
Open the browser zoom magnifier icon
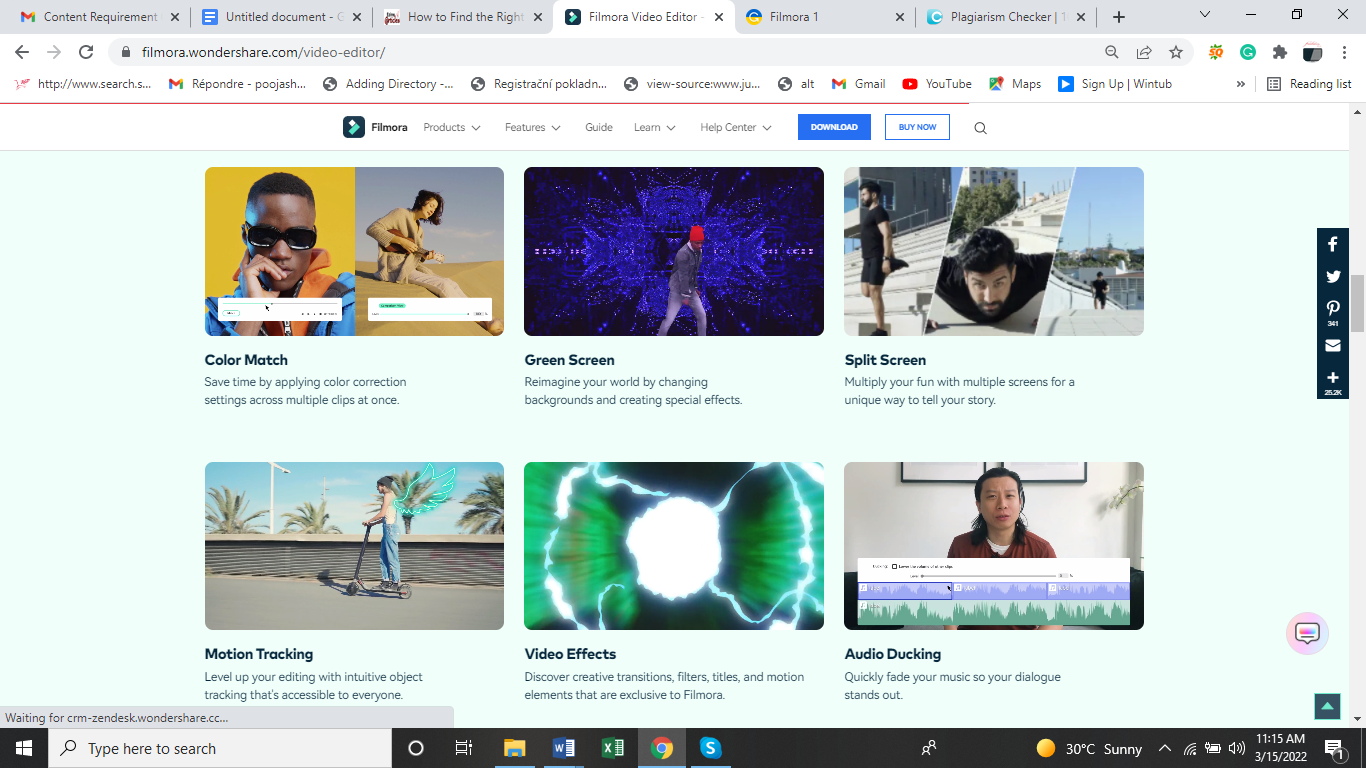1112,52
